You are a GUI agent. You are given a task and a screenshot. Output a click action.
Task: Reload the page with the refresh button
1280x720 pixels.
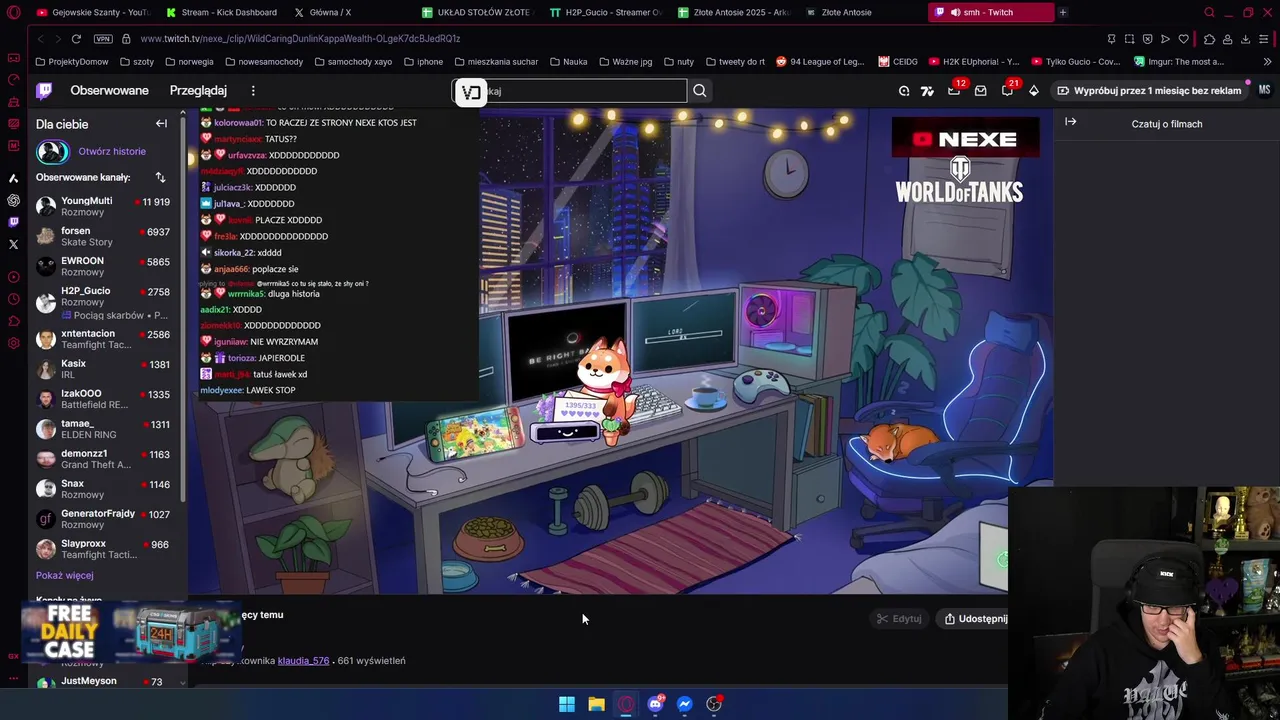pyautogui.click(x=76, y=39)
